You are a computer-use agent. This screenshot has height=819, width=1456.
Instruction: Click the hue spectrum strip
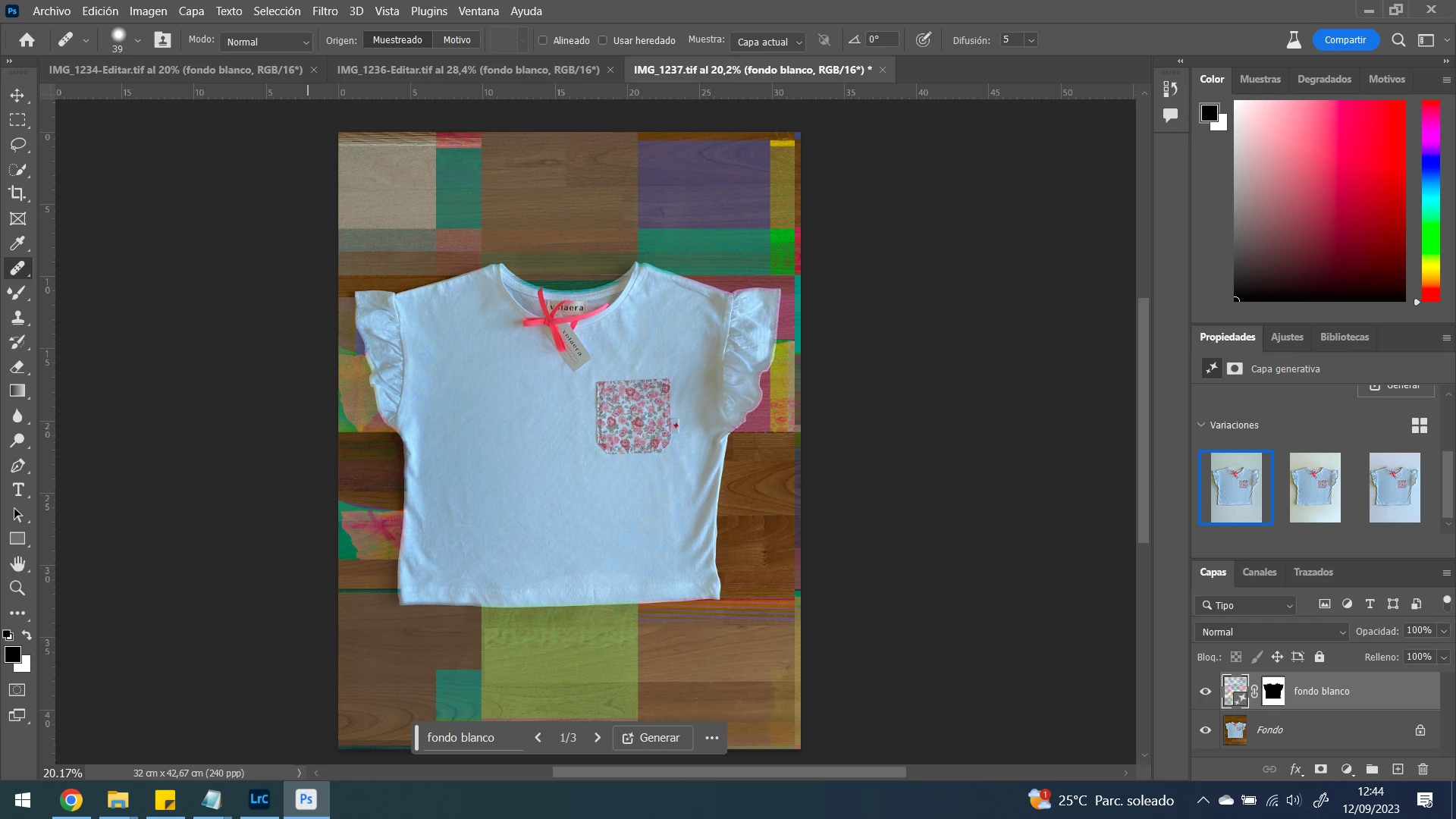pyautogui.click(x=1430, y=200)
